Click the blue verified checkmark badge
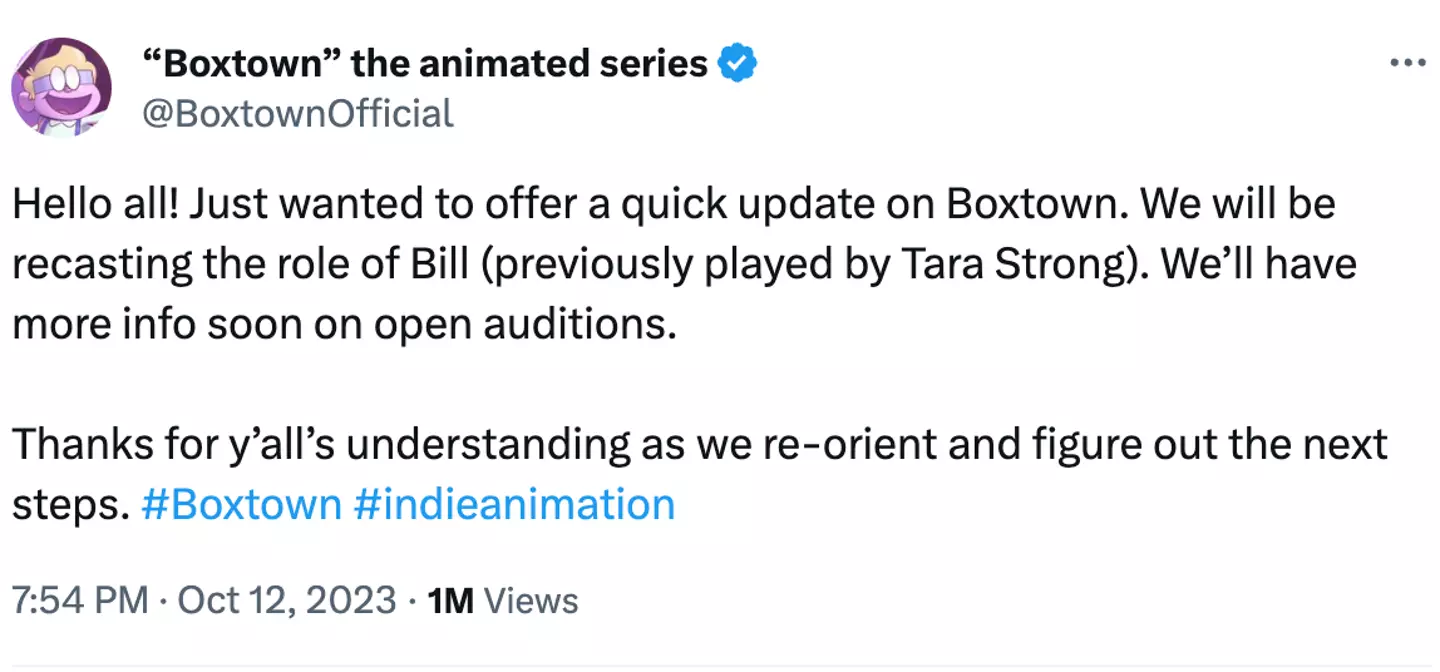Image resolution: width=1440 pixels, height=672 pixels. 738,64
